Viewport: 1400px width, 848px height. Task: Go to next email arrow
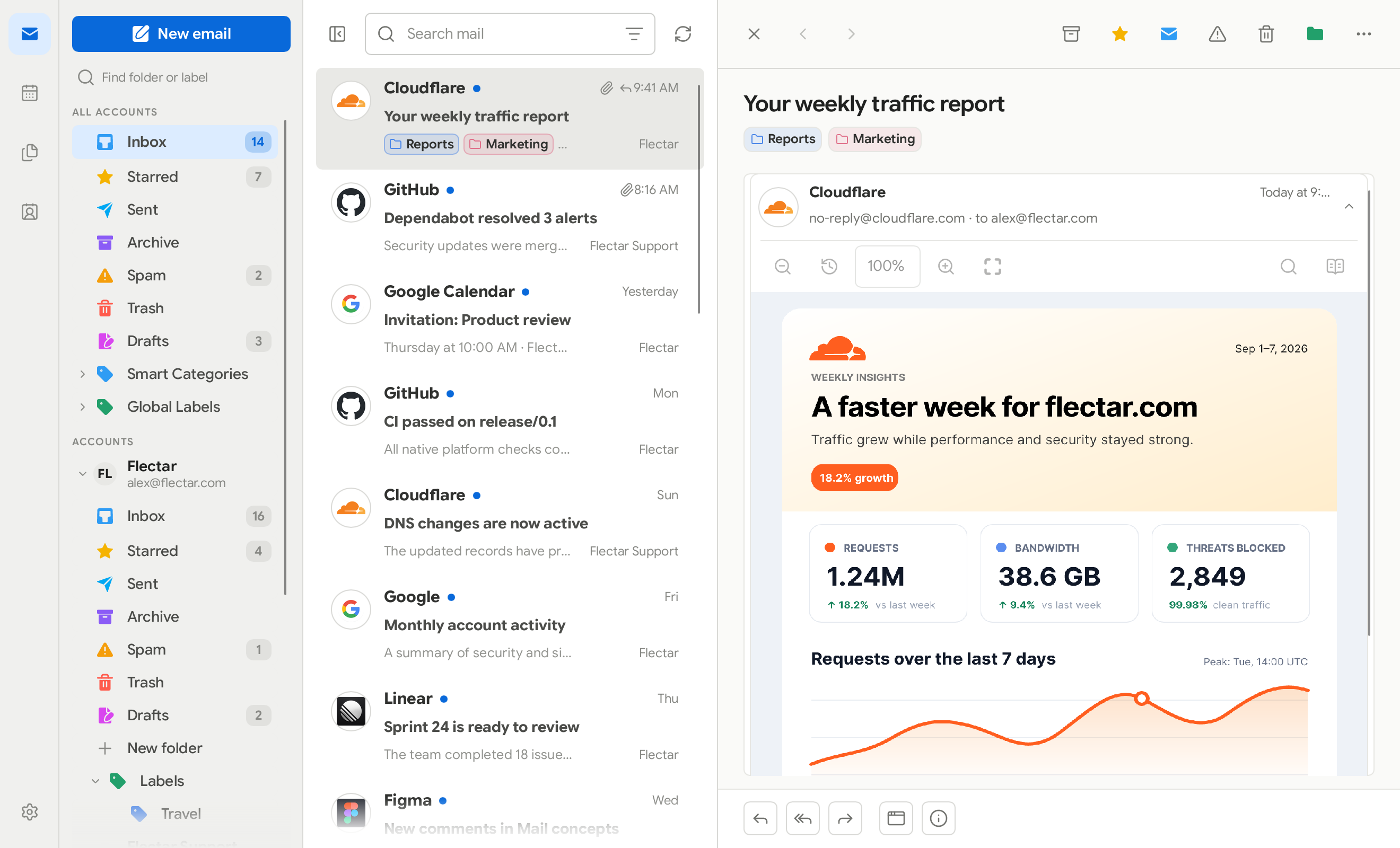(x=851, y=34)
